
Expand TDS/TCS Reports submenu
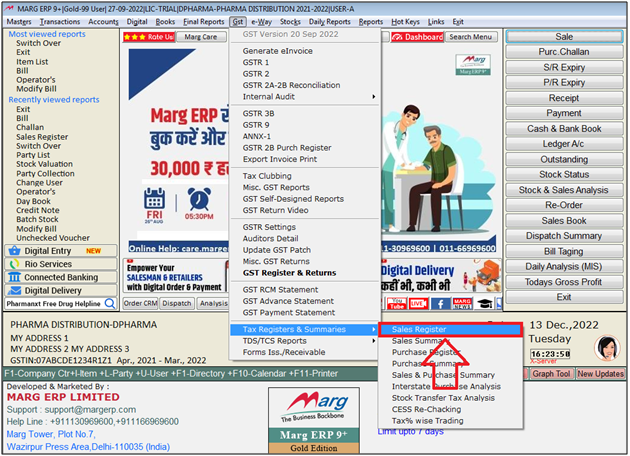[x=305, y=341]
